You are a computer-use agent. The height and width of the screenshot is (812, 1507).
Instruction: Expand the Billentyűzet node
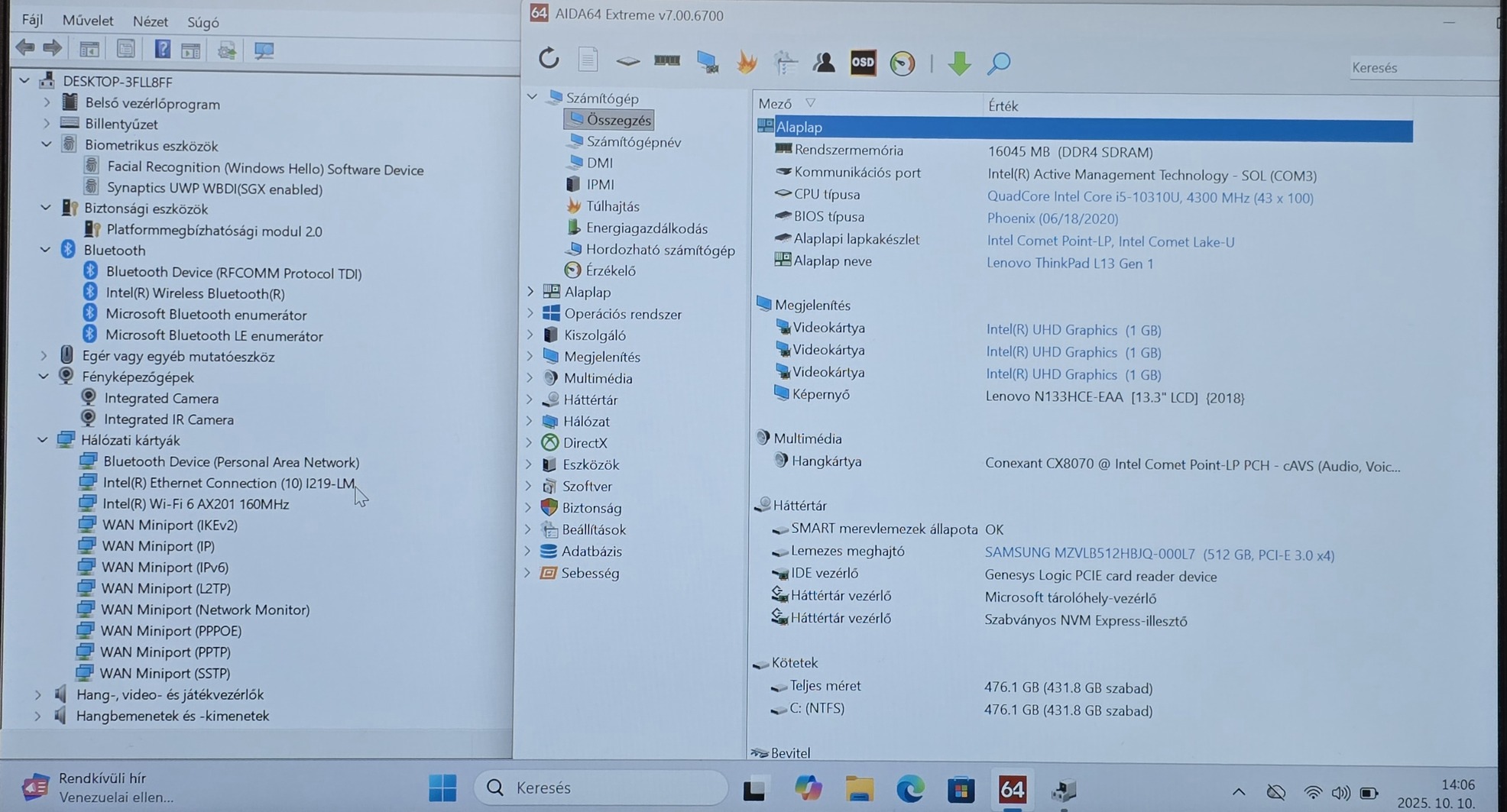[x=46, y=123]
